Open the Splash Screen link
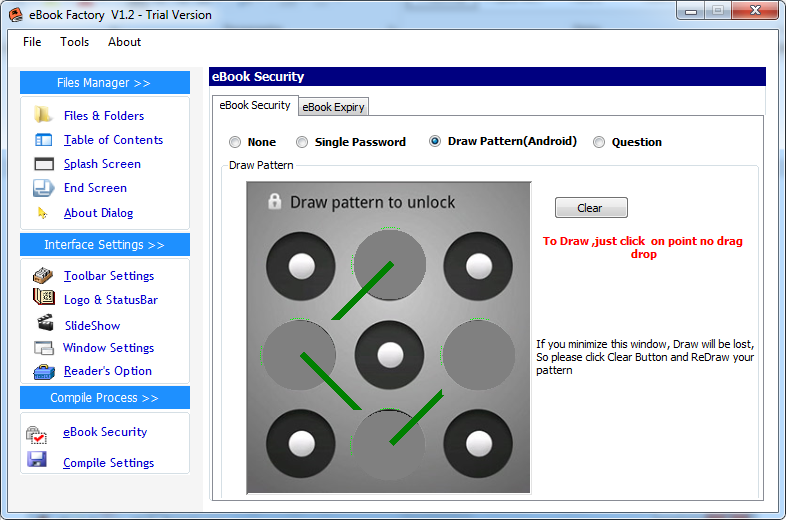 click(102, 164)
